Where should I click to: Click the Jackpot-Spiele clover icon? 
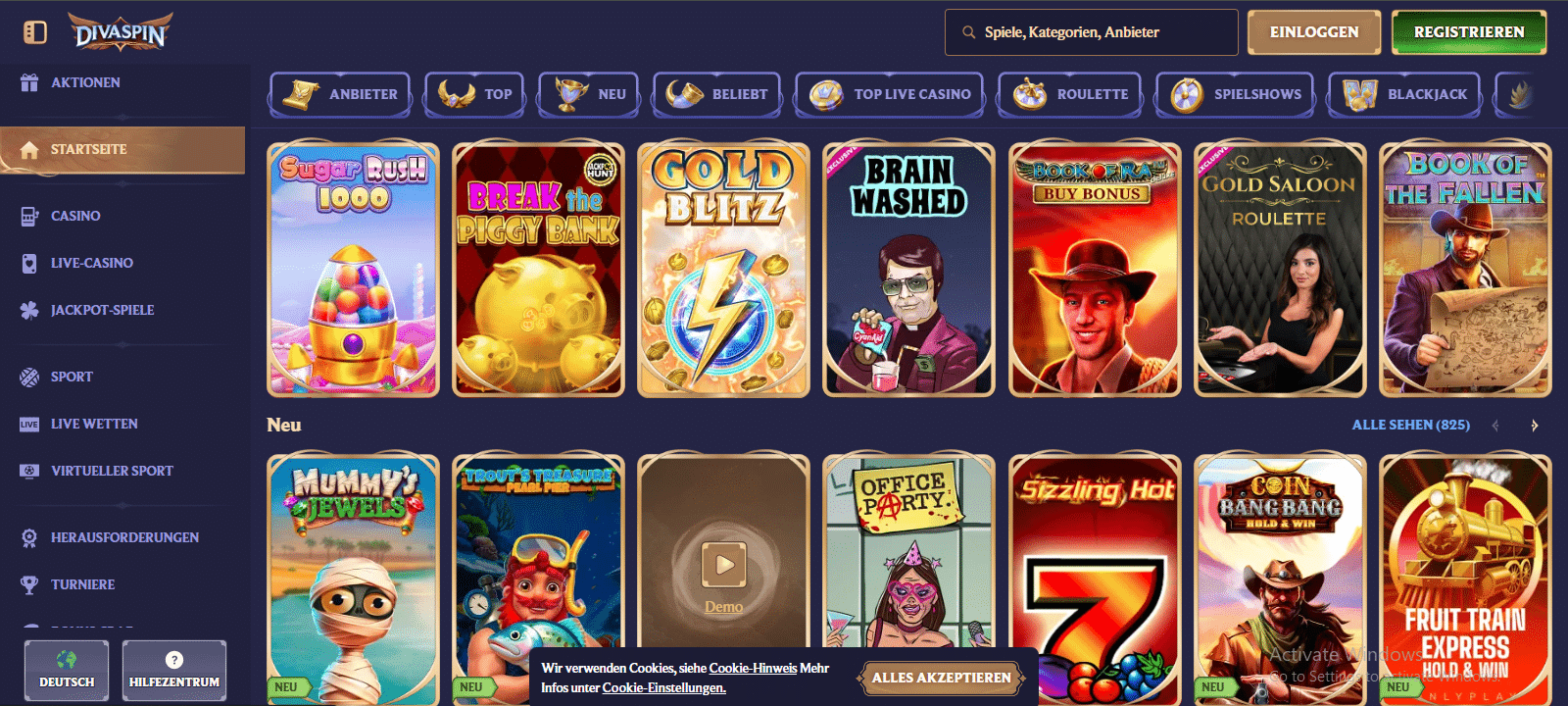[x=29, y=310]
